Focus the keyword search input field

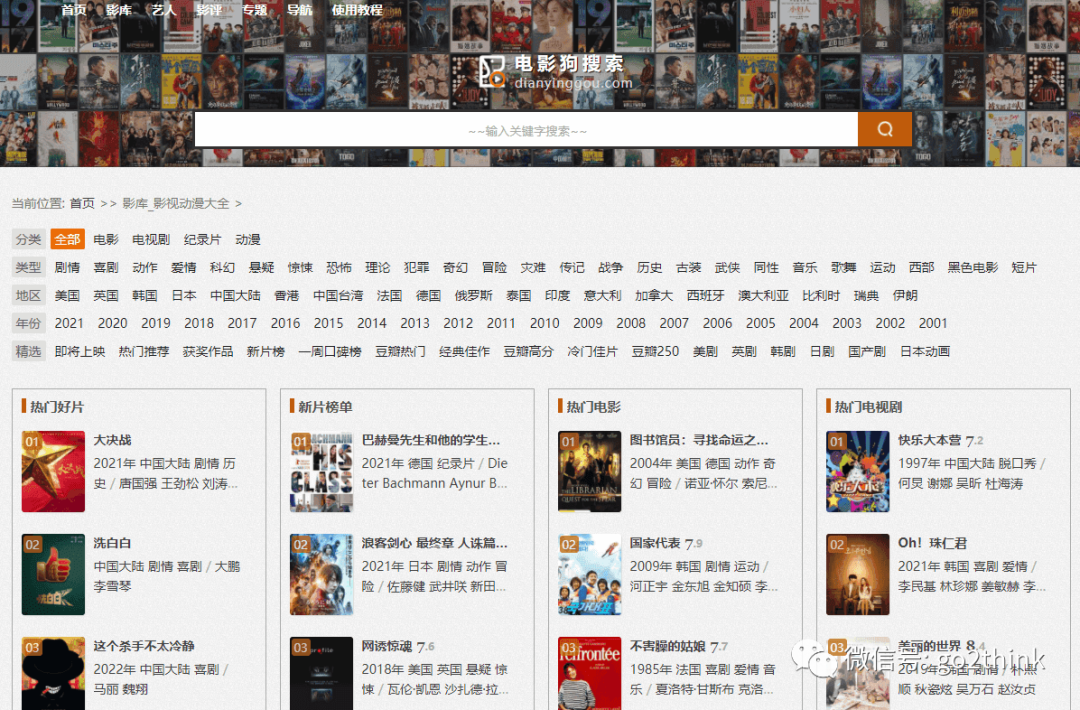[526, 129]
